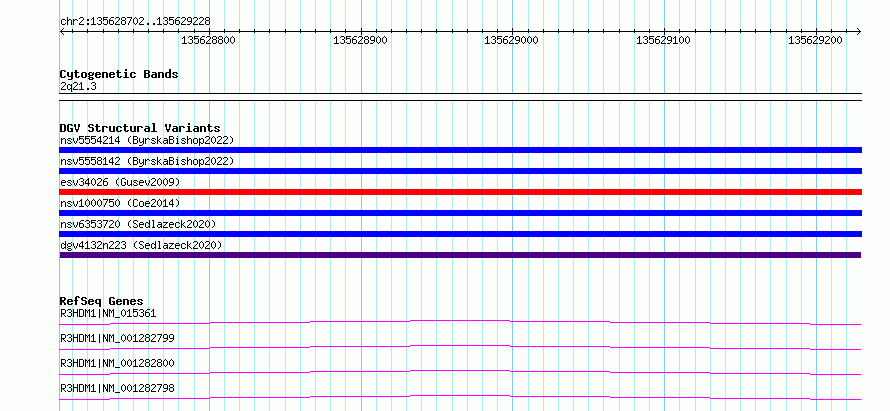
Task: Select R3HDM1|NM_001282800 transcript label
Action: (x=117, y=363)
